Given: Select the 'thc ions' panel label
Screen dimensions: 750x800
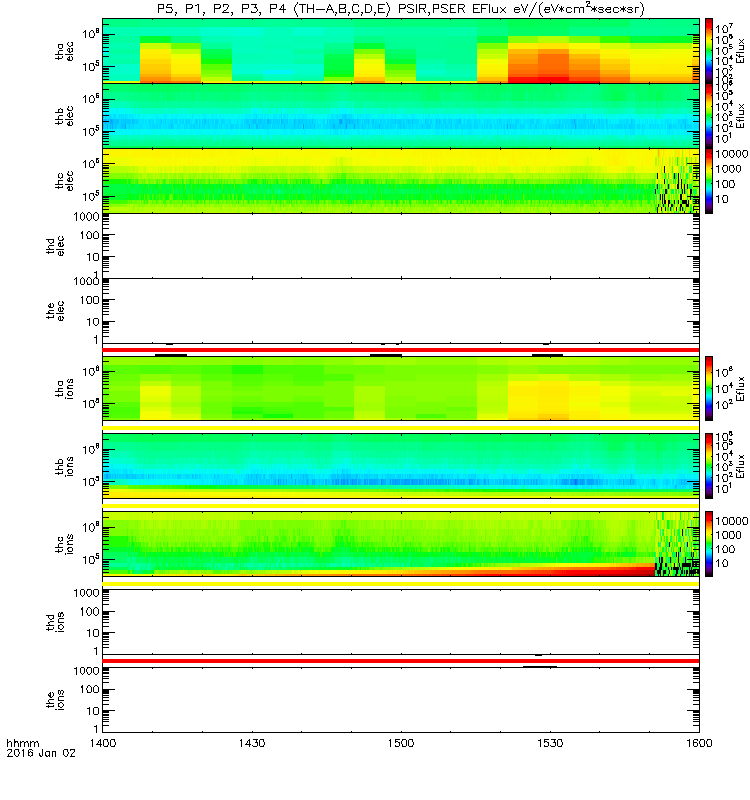Looking at the screenshot, I should [64, 544].
